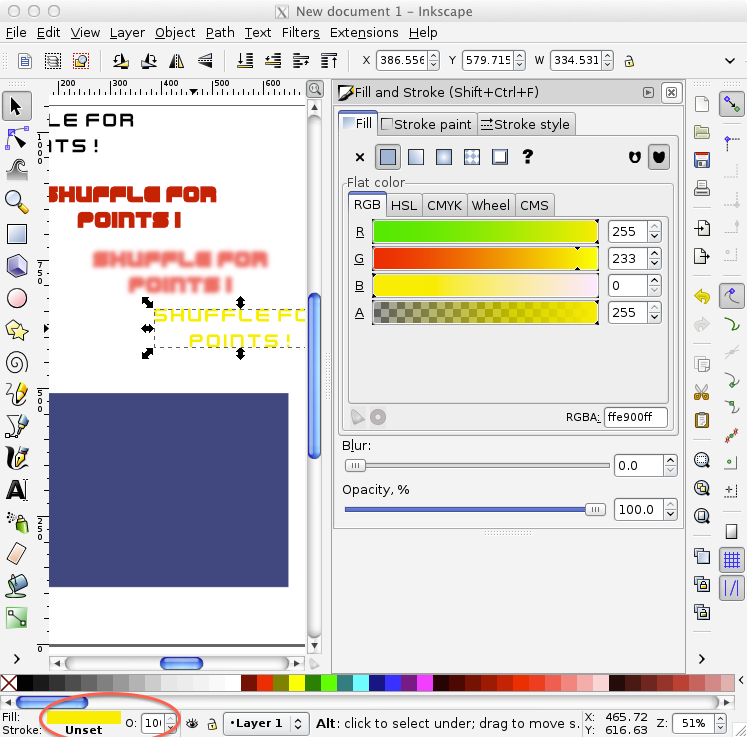Open the Filters menu

click(300, 32)
